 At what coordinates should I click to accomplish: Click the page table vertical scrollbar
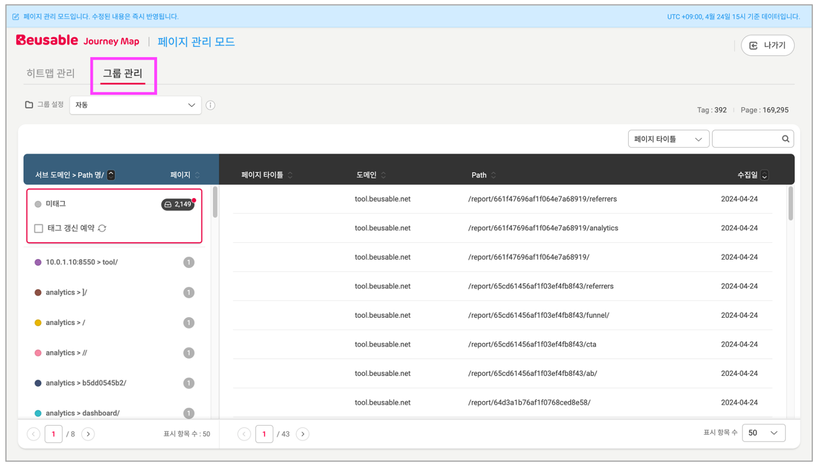(790, 204)
